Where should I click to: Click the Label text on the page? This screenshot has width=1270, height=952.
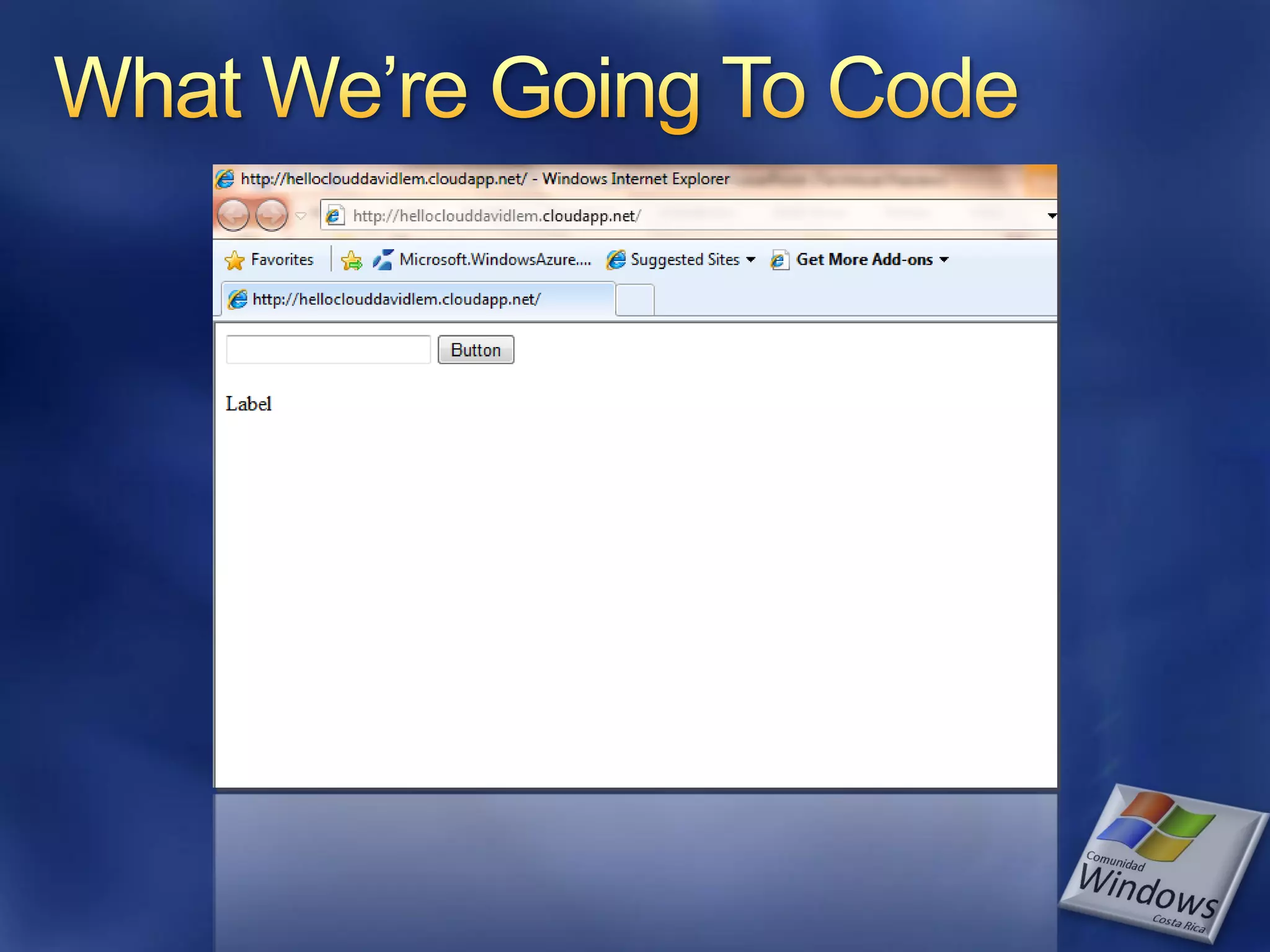click(249, 404)
